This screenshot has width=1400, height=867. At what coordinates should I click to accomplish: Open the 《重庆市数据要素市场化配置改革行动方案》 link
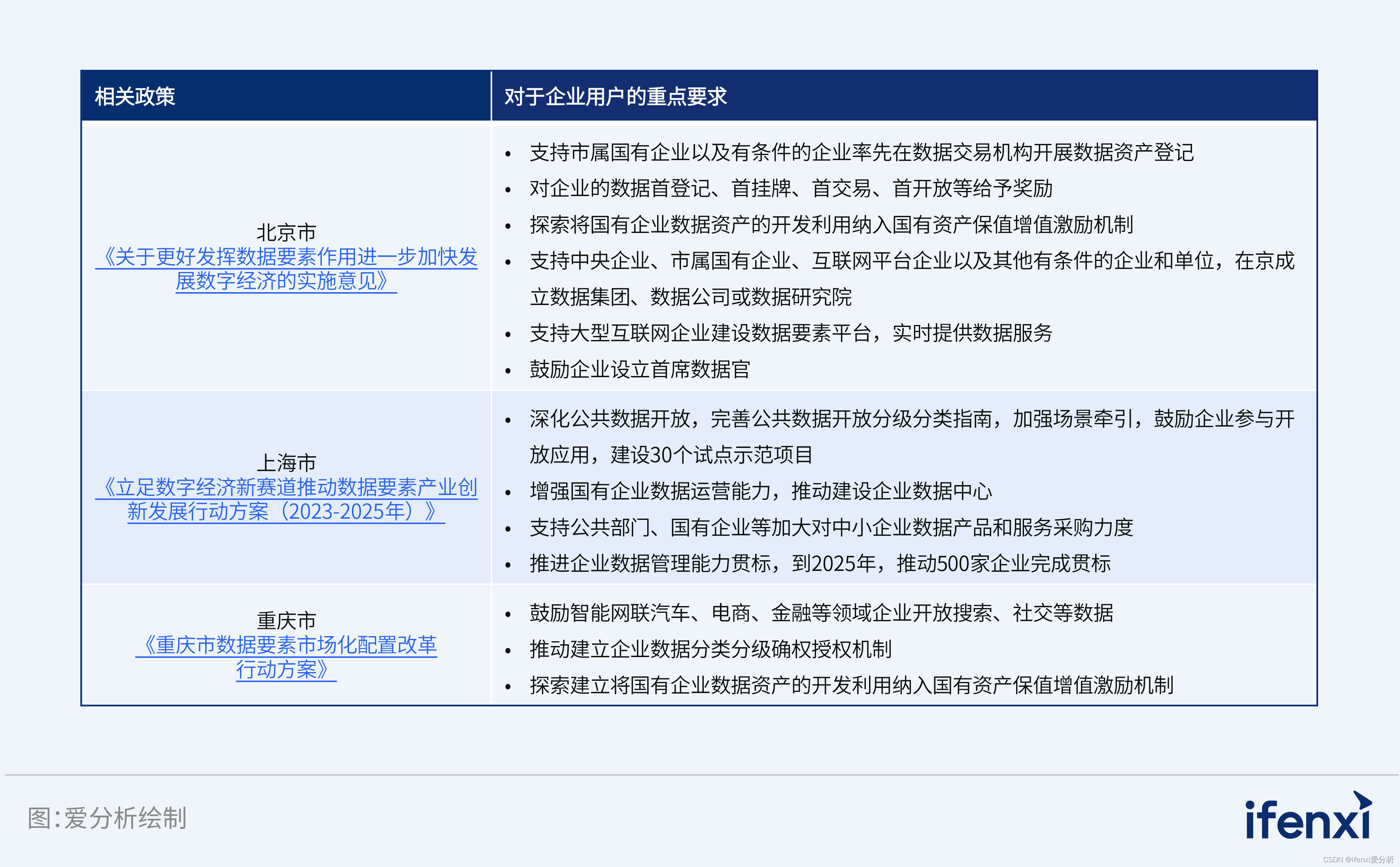pos(286,657)
